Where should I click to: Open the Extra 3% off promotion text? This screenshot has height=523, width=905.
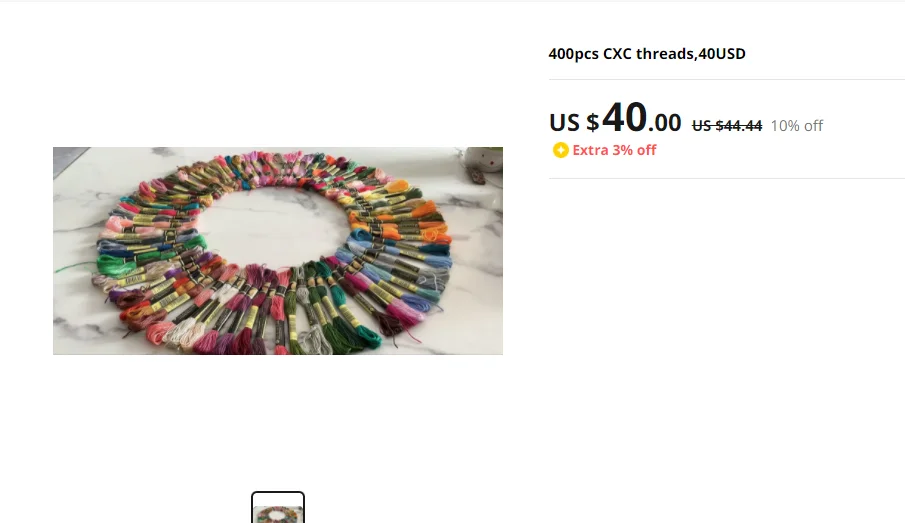pyautogui.click(x=614, y=150)
